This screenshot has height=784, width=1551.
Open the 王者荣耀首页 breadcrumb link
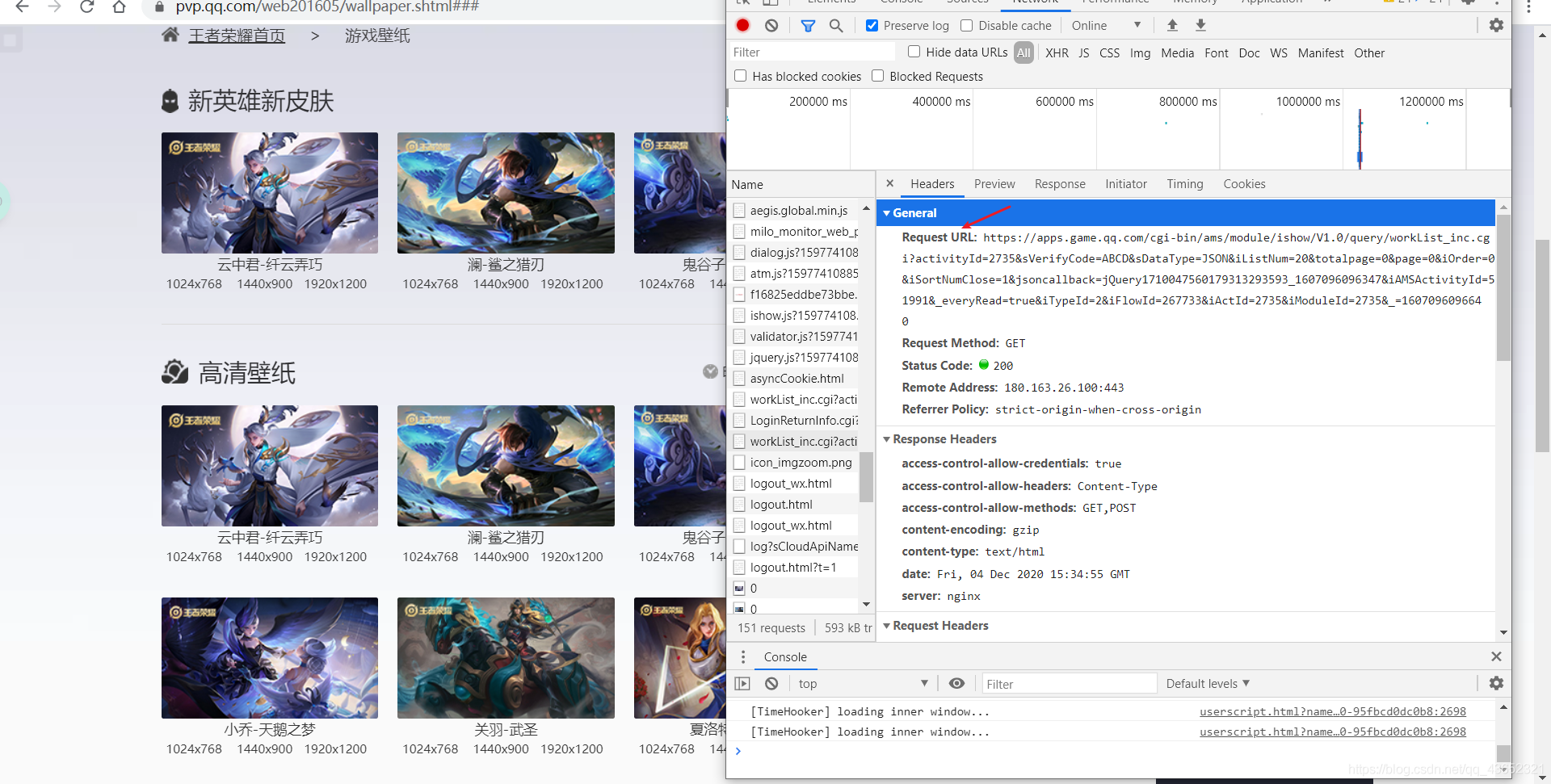[237, 36]
